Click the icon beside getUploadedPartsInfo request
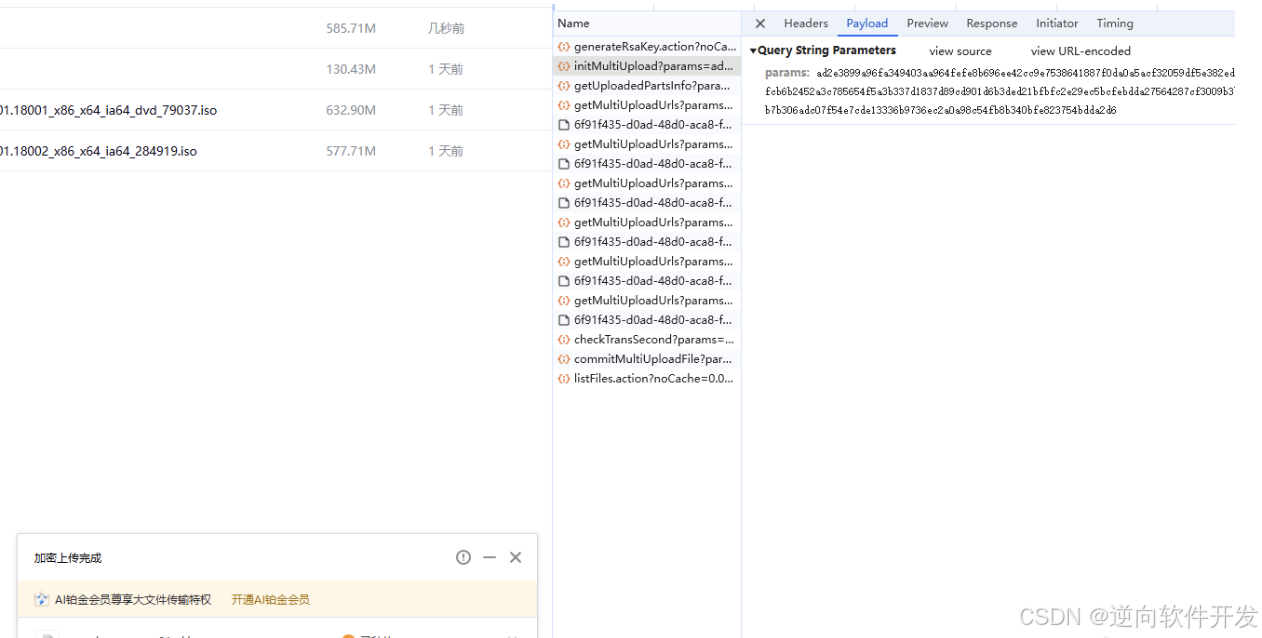This screenshot has width=1262, height=638. point(564,86)
